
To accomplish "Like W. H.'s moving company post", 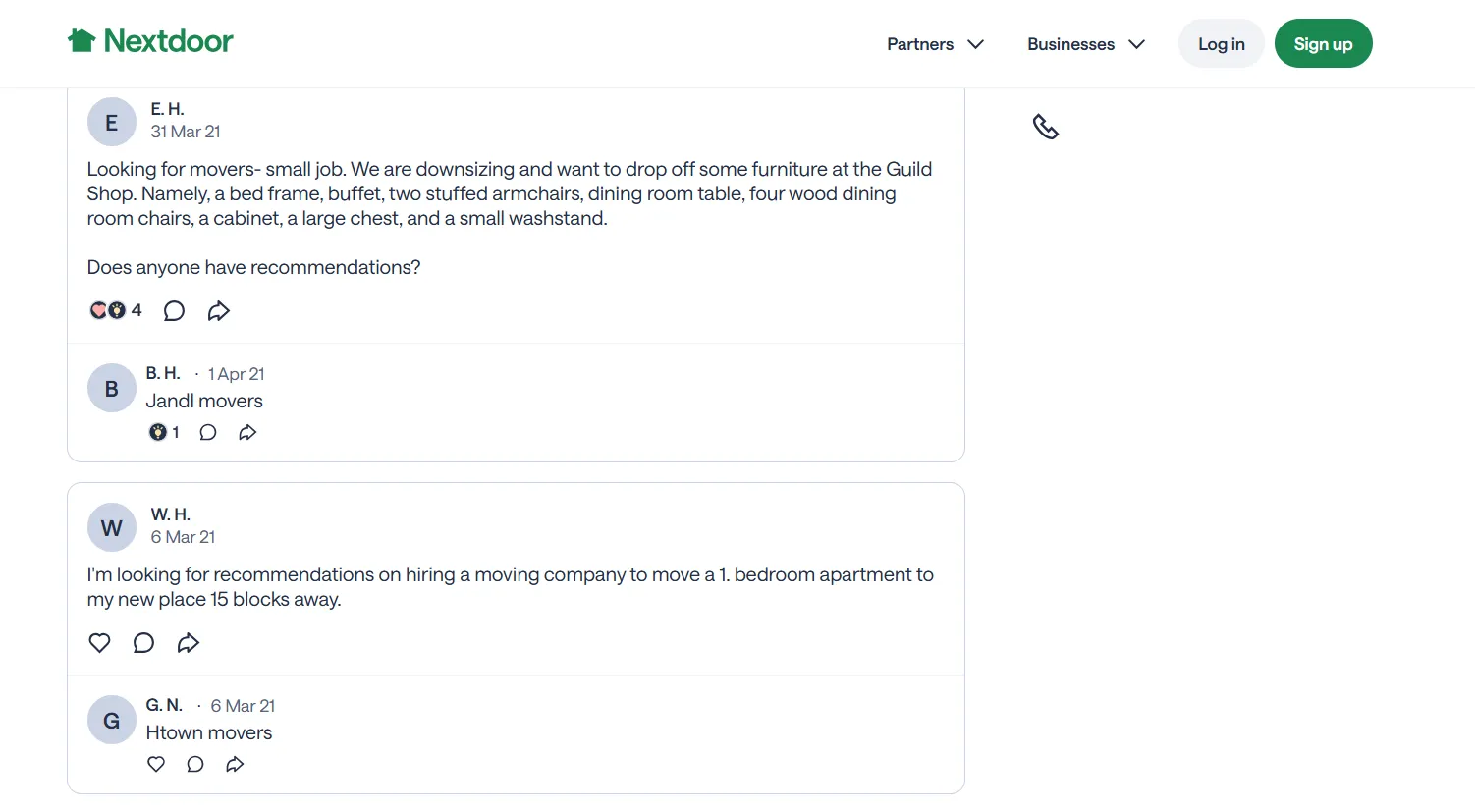I will (99, 643).
